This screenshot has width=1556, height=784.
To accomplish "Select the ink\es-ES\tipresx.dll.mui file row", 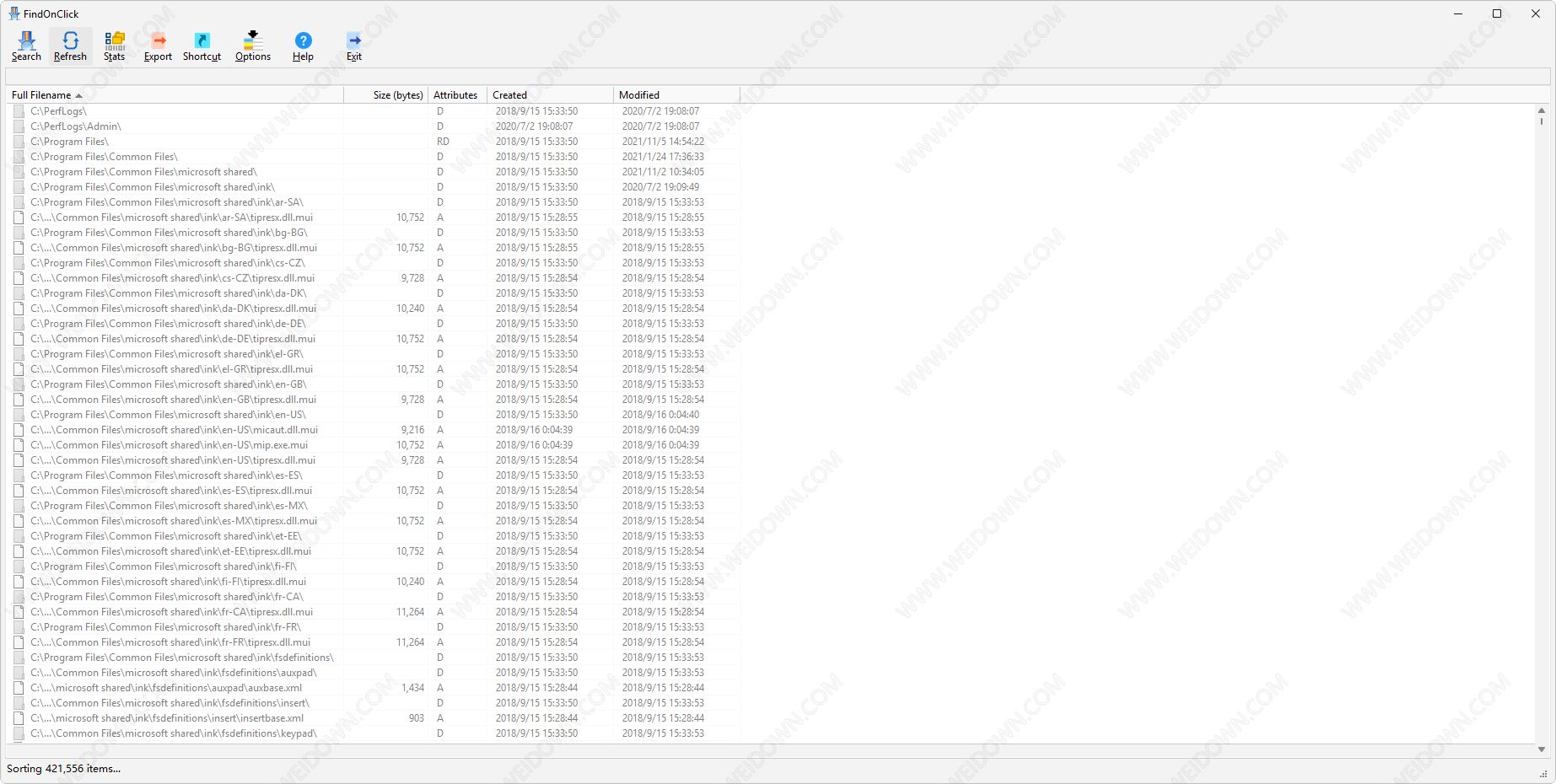I will [x=374, y=491].
